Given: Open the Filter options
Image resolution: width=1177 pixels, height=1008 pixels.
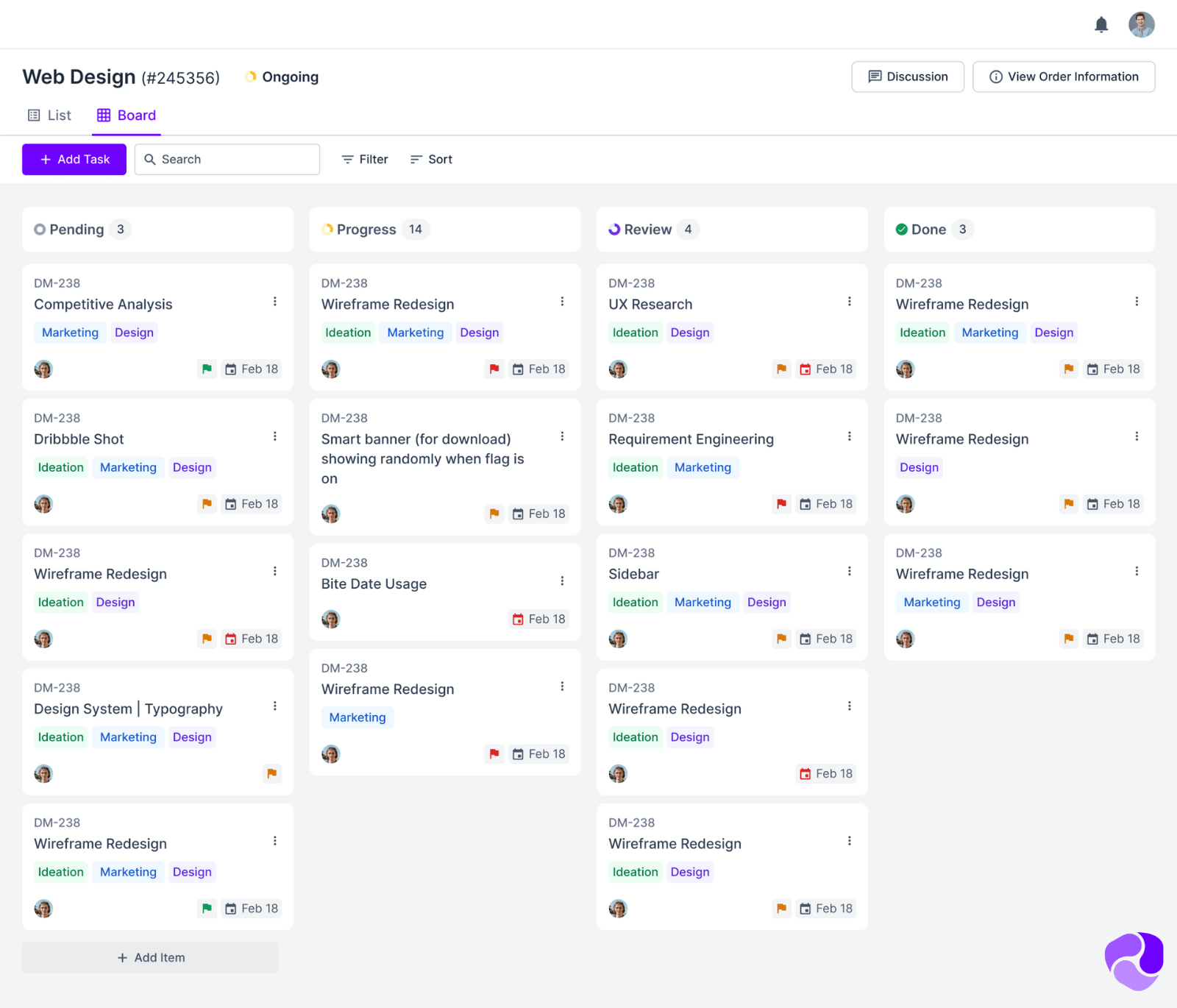Looking at the screenshot, I should tap(363, 159).
